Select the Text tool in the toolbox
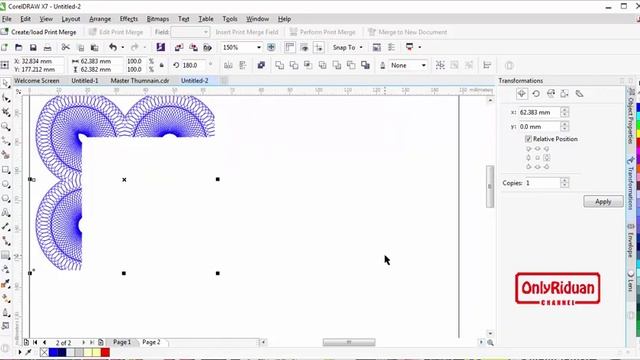Viewport: 640px width, 360px height. (x=6, y=213)
